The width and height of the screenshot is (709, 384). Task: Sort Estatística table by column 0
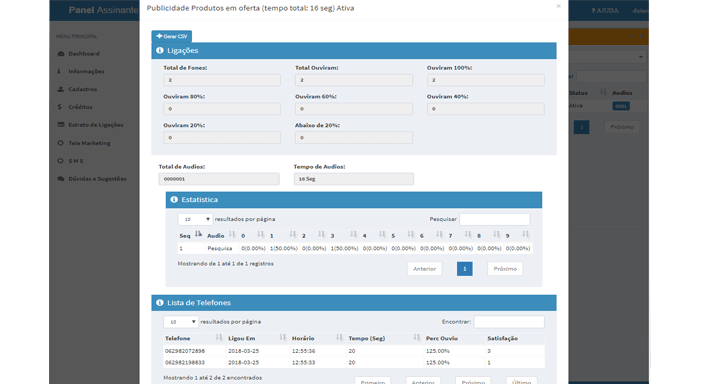pos(252,236)
